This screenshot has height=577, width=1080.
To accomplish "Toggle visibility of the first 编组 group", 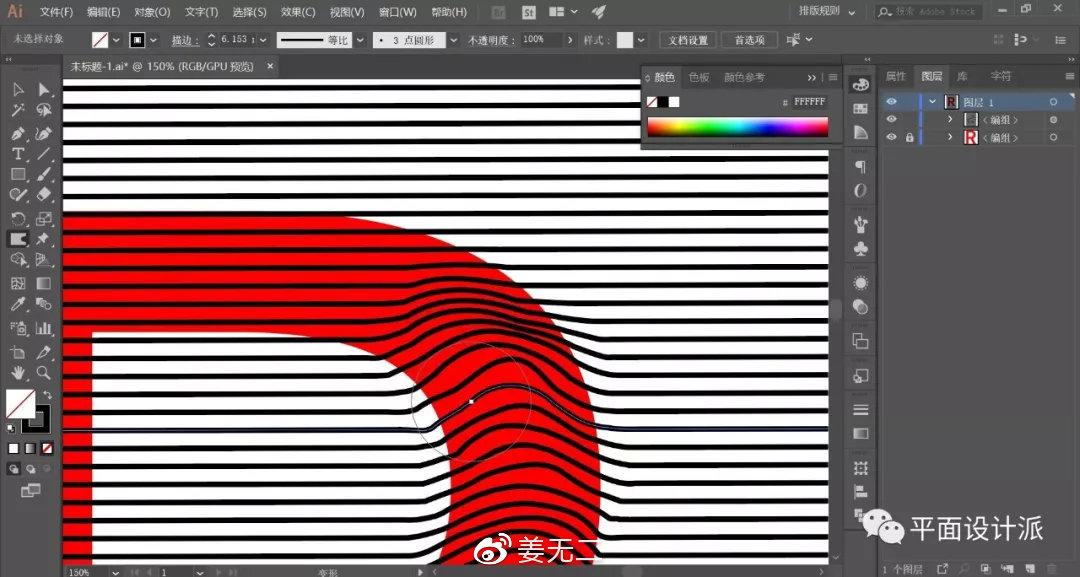I will (891, 119).
